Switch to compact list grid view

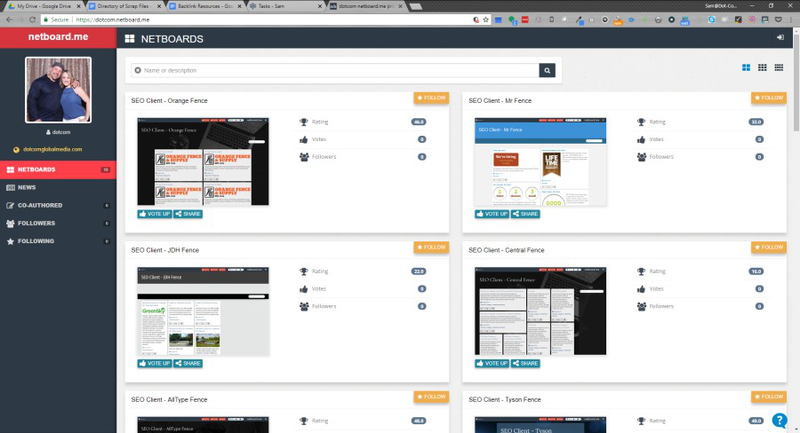click(778, 68)
